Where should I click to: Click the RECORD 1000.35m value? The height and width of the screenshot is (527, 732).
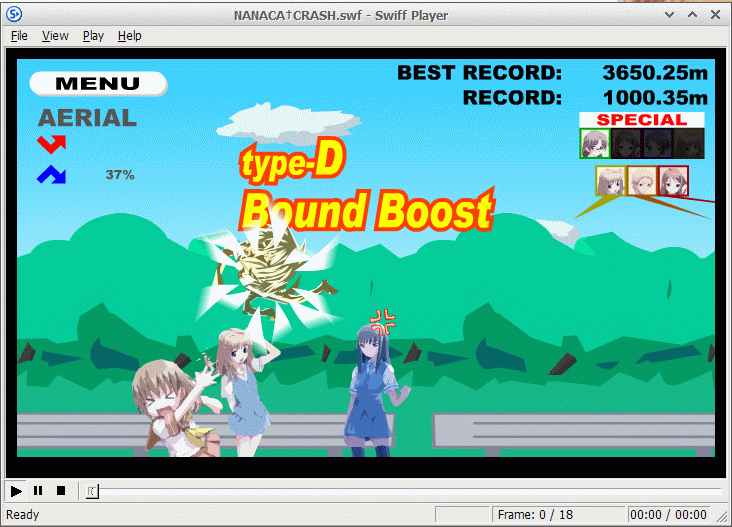coord(655,98)
